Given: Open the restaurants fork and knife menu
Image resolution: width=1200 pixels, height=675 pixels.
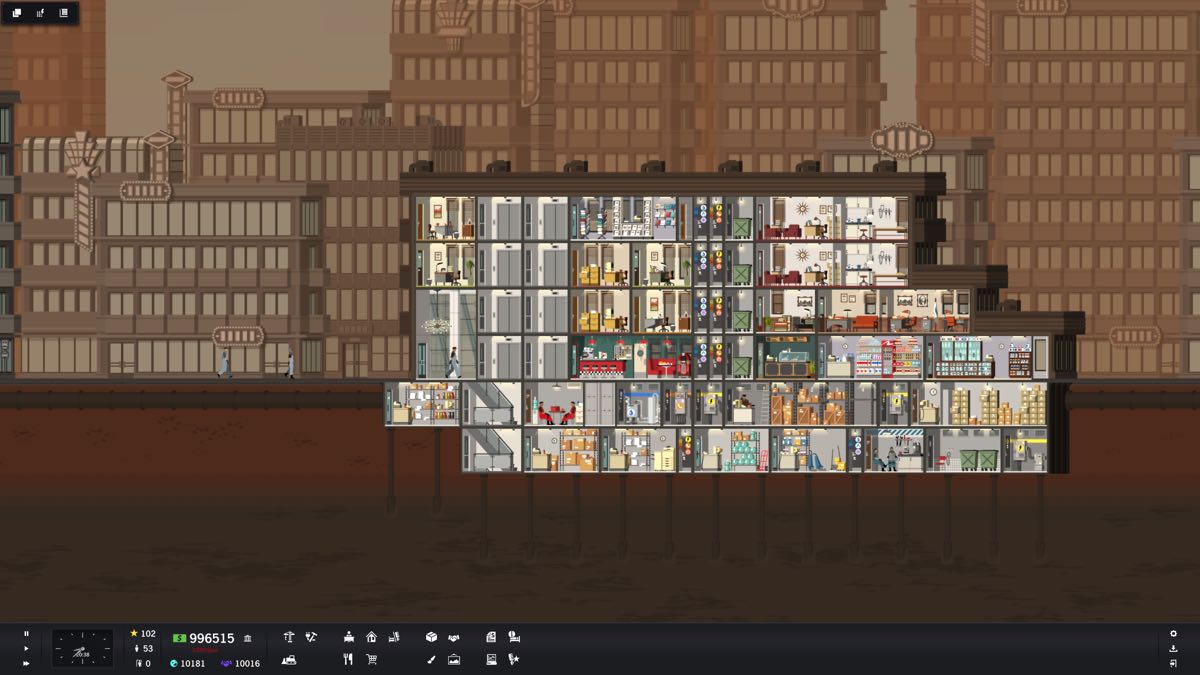Looking at the screenshot, I should (349, 659).
